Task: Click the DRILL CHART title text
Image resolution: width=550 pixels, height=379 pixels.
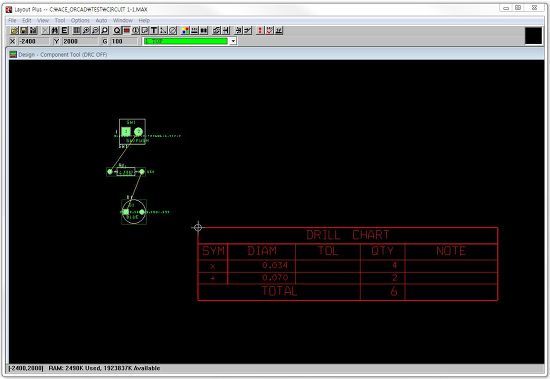Action: click(x=348, y=235)
